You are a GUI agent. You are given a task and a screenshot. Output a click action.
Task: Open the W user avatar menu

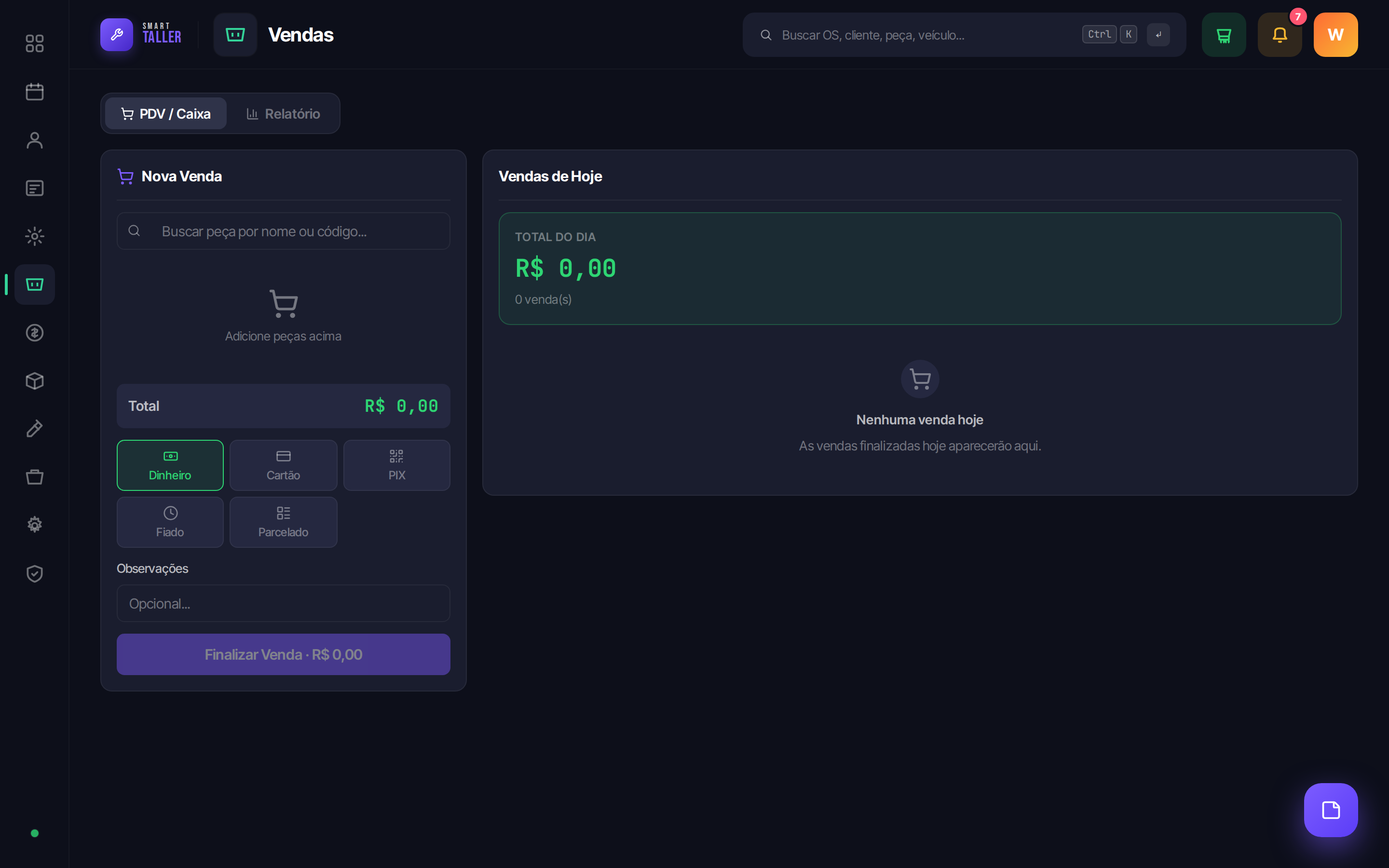[1335, 35]
